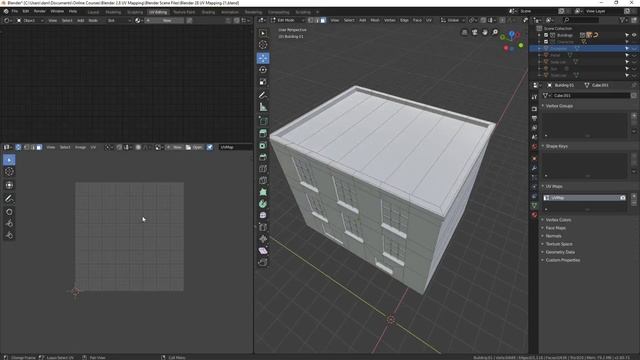
Task: Select the Annotate pencil tool in 3D viewport
Action: click(x=263, y=95)
